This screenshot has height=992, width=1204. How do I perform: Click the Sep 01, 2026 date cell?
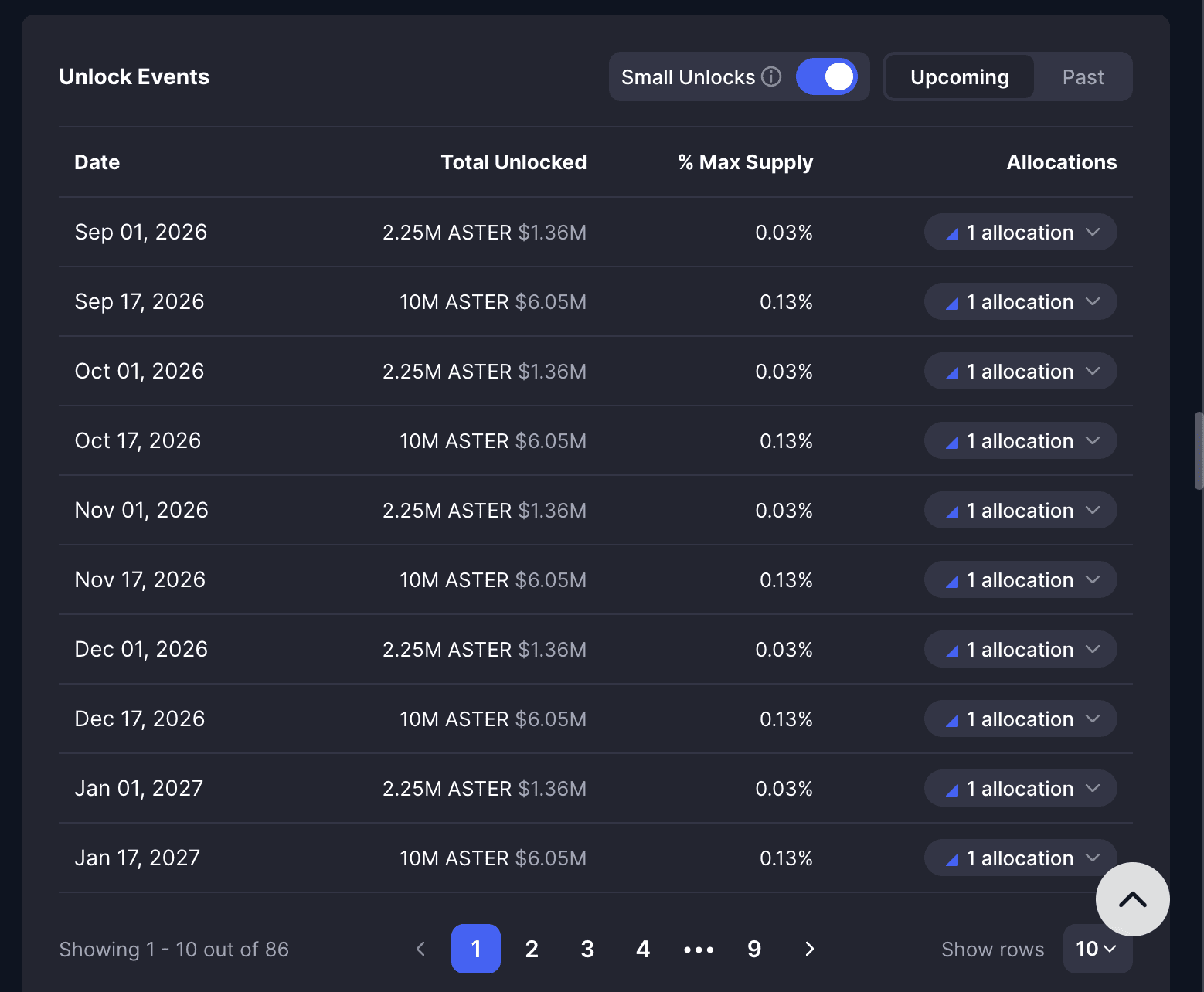[141, 232]
